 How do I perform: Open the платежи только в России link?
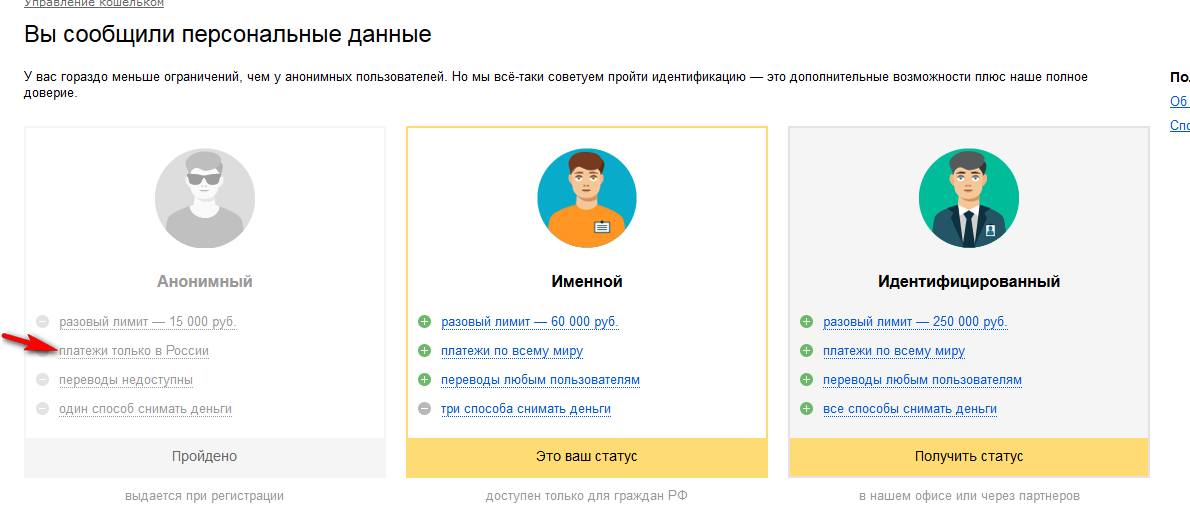point(134,351)
